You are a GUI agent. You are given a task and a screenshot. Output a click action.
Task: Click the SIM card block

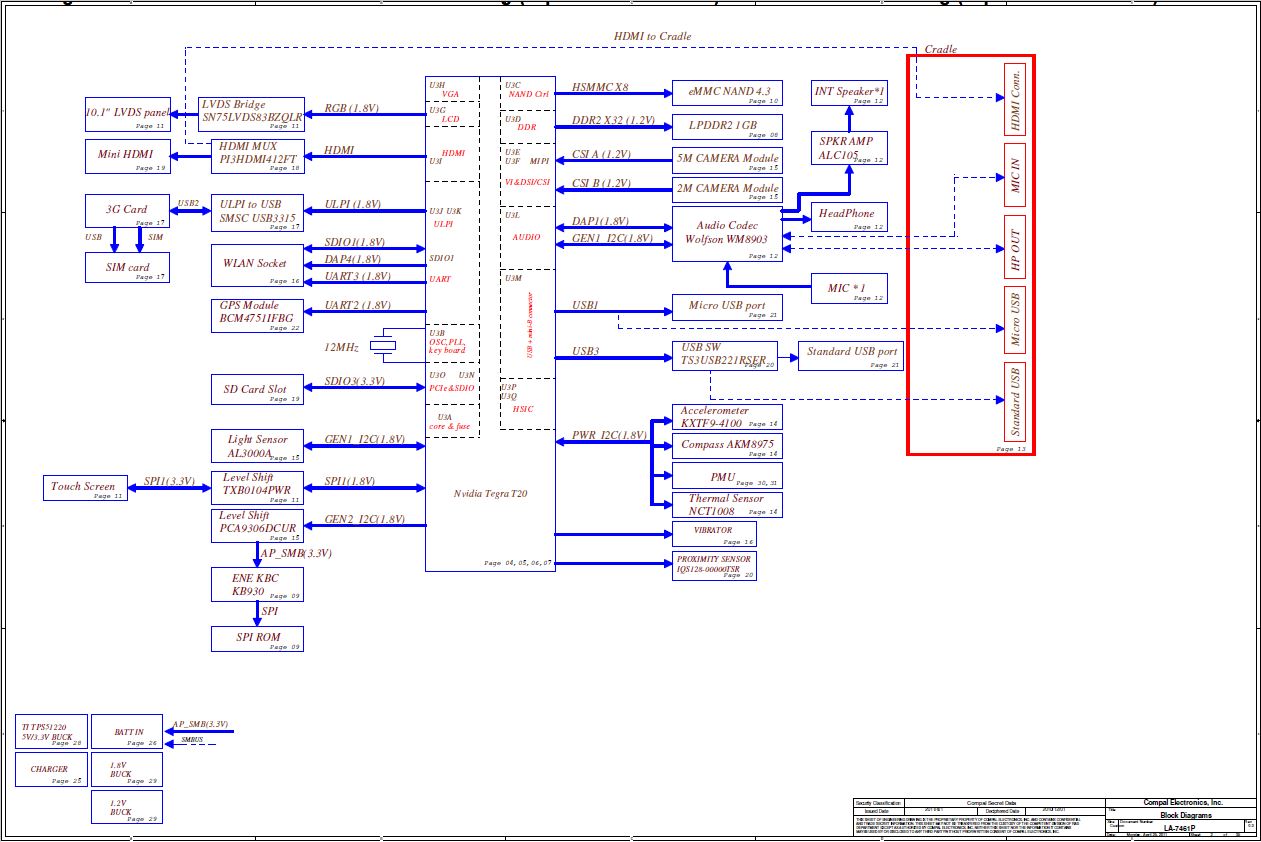128,267
